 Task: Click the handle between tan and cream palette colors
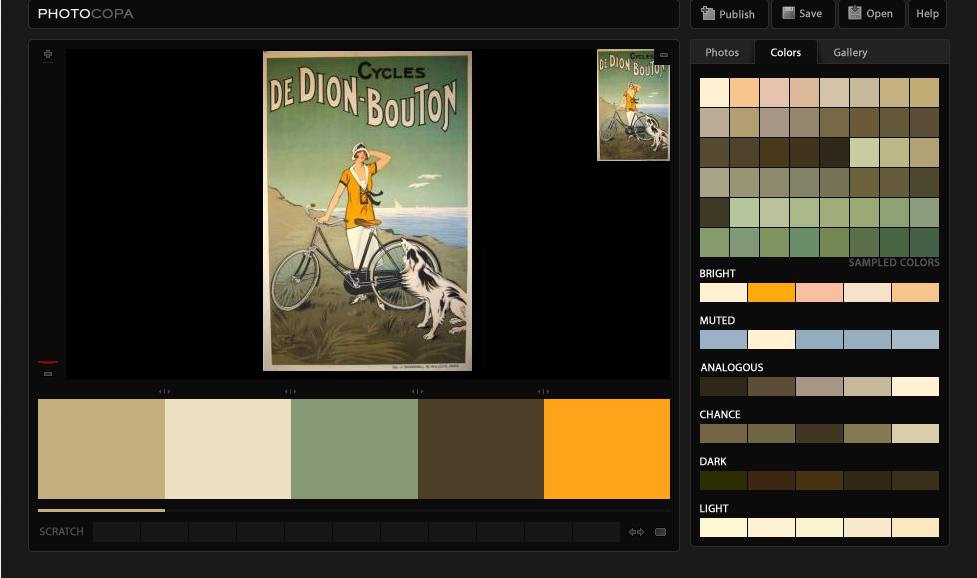164,391
